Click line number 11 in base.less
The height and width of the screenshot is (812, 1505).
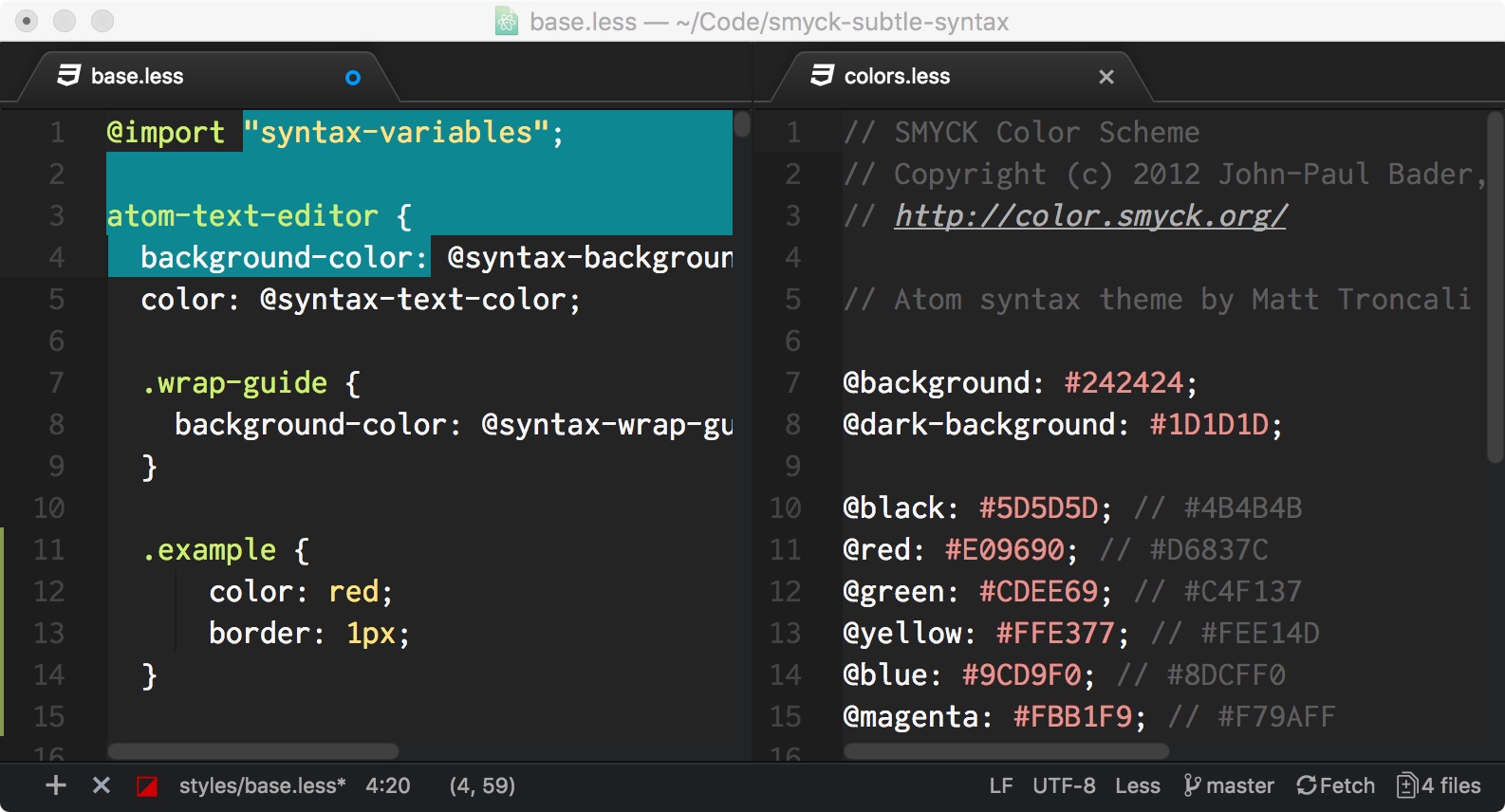pos(48,550)
